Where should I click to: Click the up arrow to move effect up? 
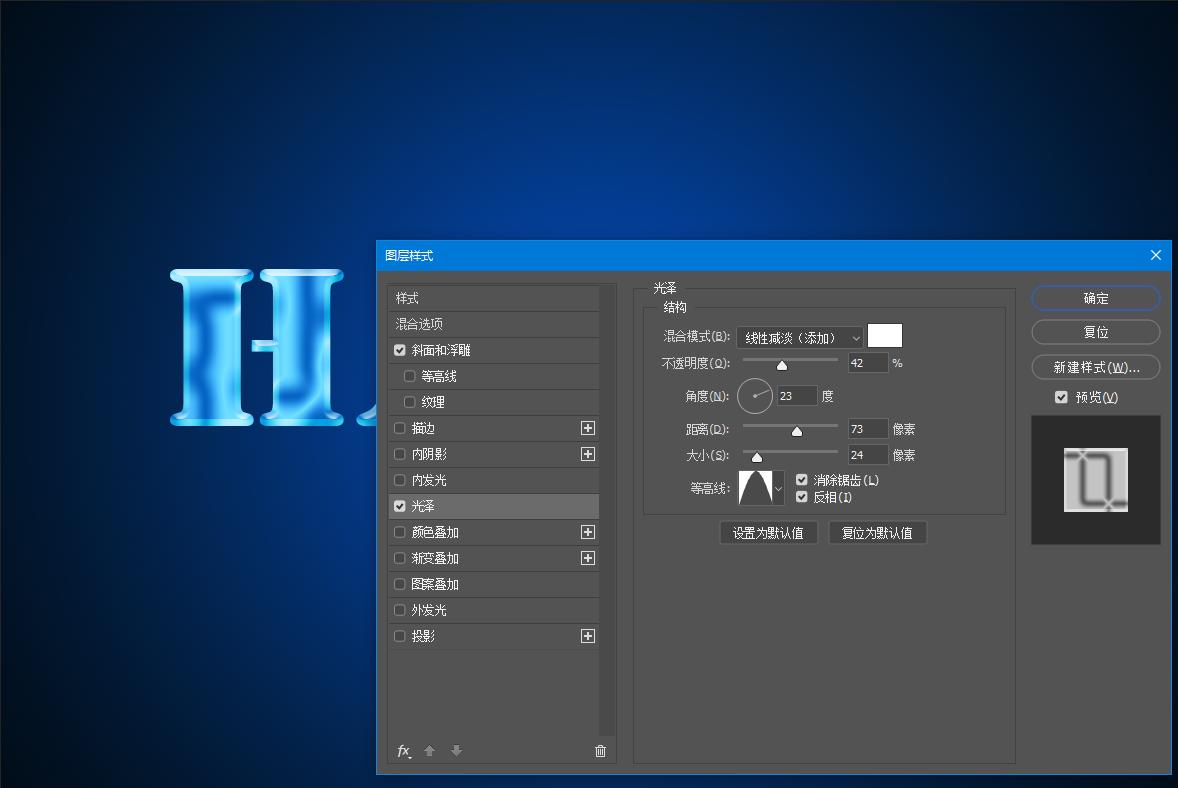429,751
